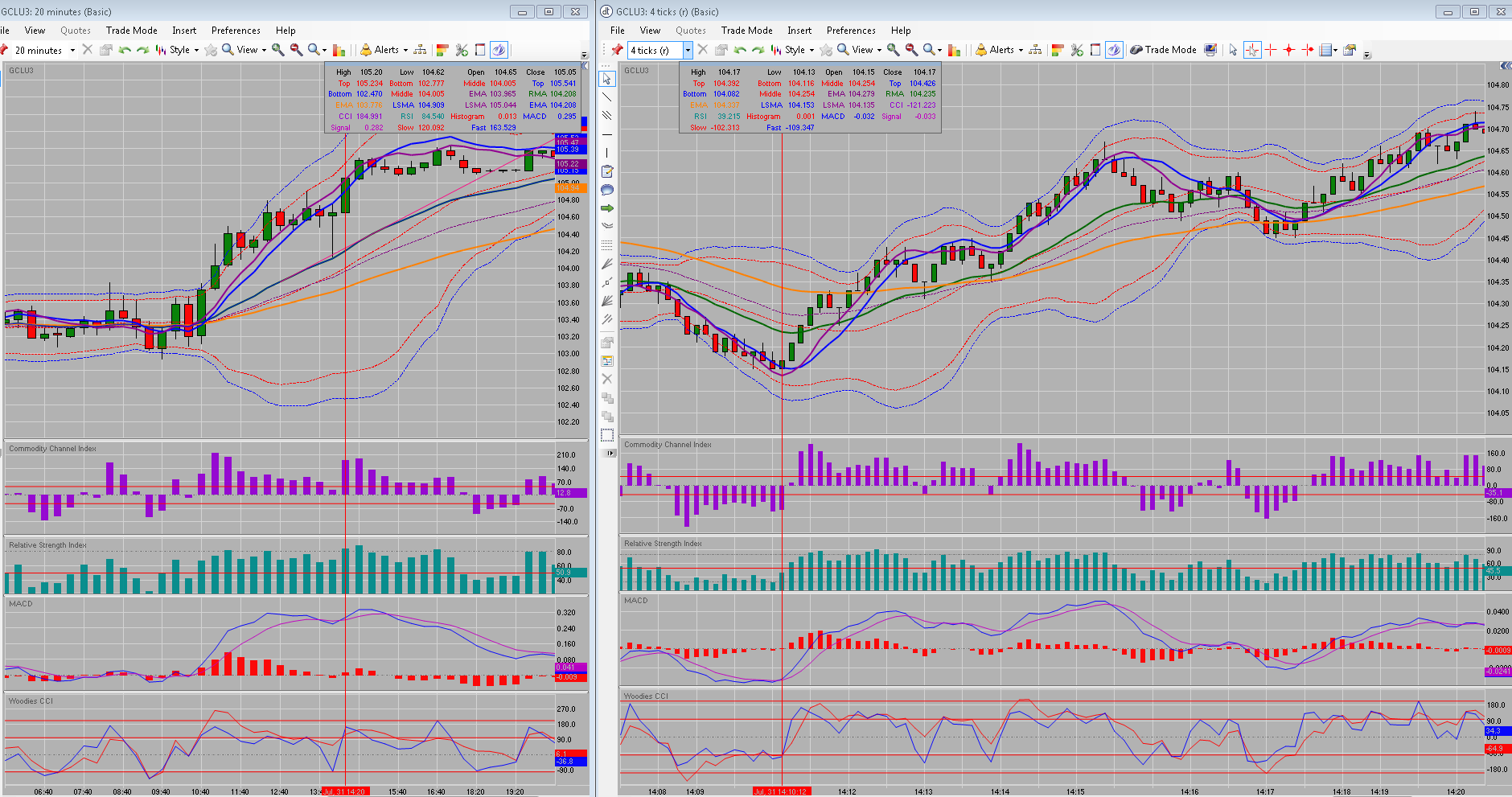Viewport: 1512px width, 797px height.
Task: Click the orange price tag on 20 minutes axis
Action: (x=571, y=187)
